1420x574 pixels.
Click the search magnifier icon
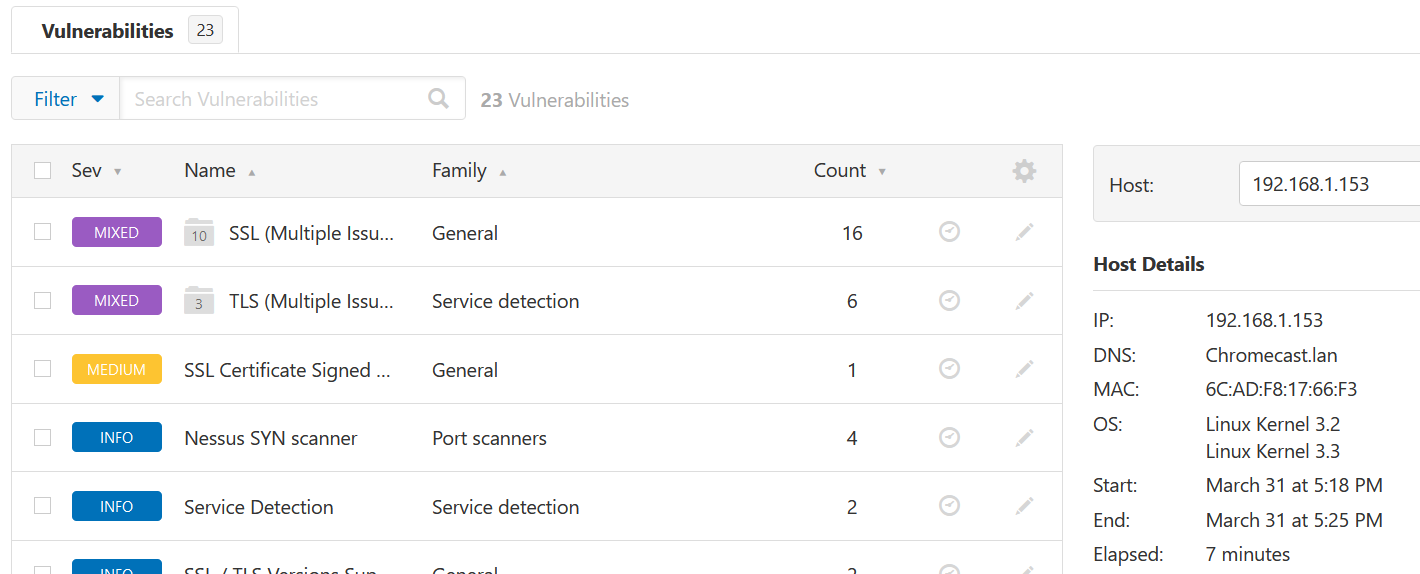[x=438, y=98]
